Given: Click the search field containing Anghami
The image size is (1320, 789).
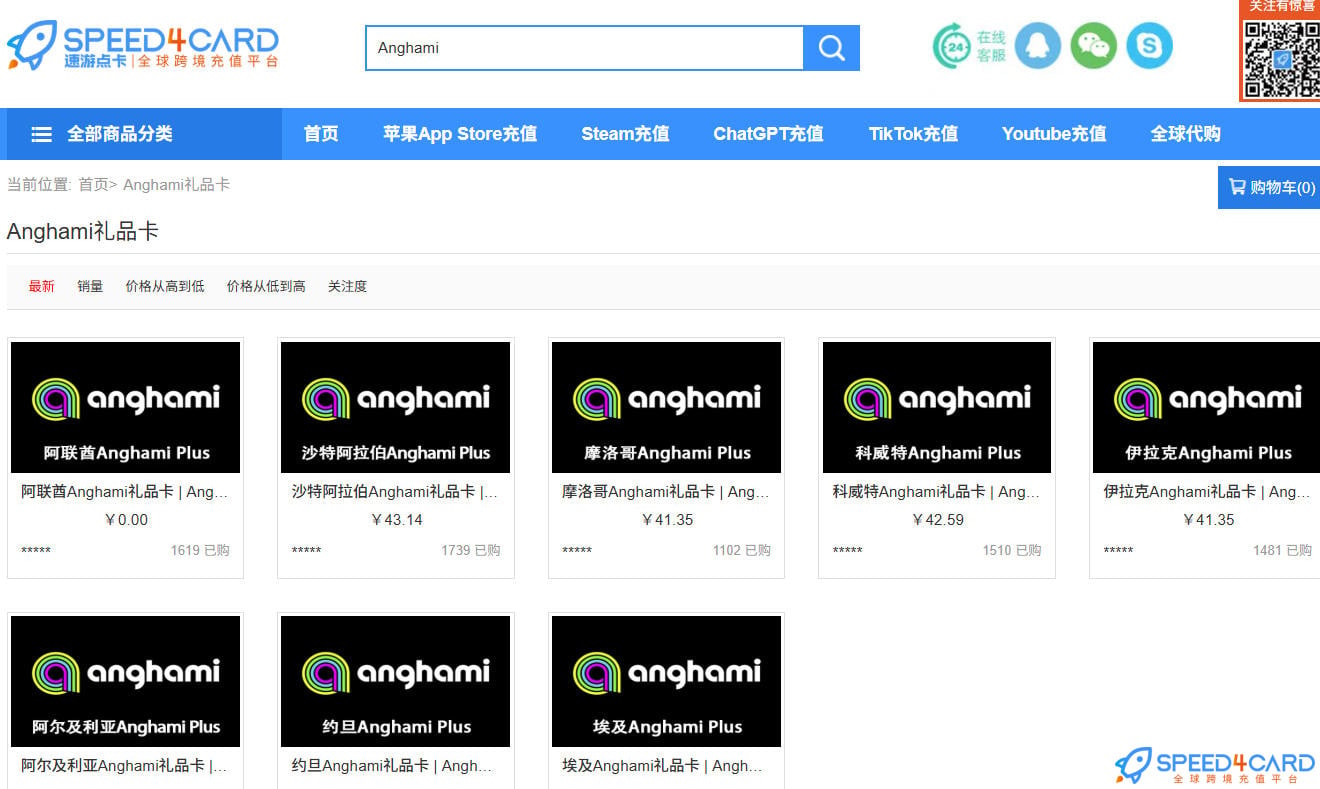Looking at the screenshot, I should (585, 48).
